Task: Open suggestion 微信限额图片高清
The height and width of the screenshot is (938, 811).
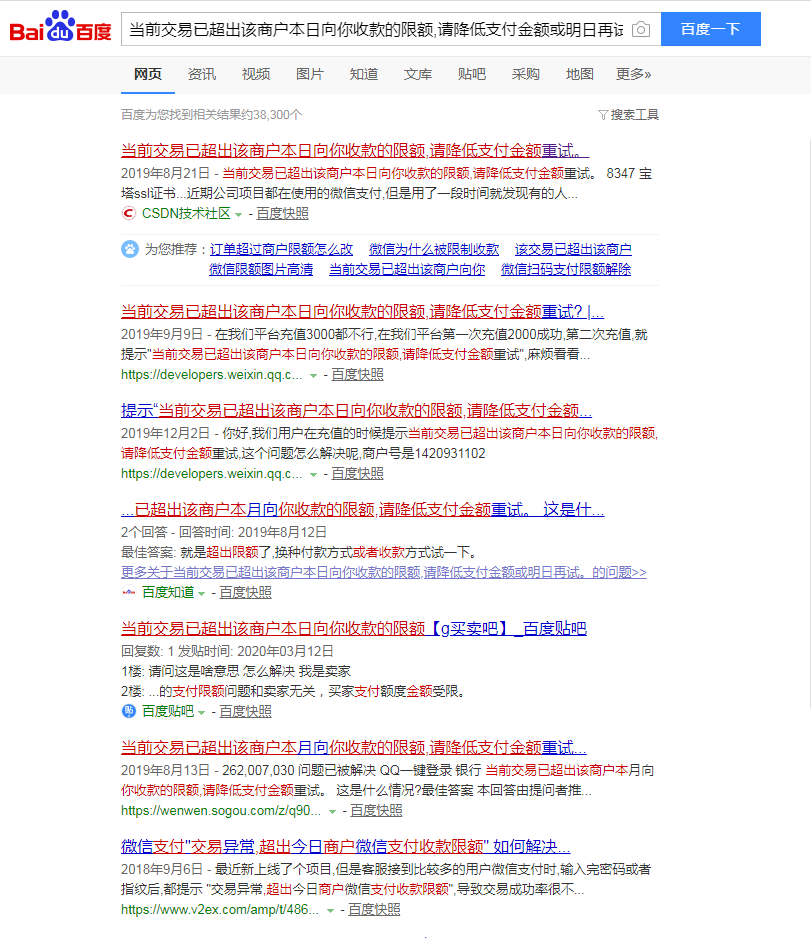Action: pos(261,269)
